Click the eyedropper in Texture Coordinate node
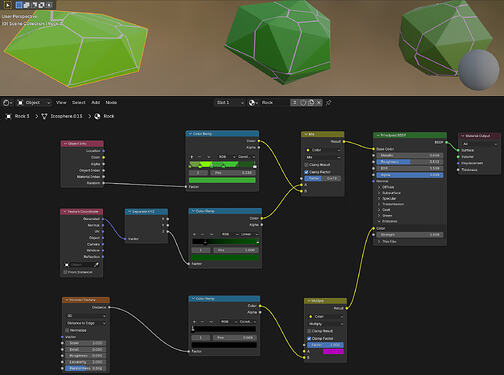The width and height of the screenshot is (504, 375). (97, 265)
